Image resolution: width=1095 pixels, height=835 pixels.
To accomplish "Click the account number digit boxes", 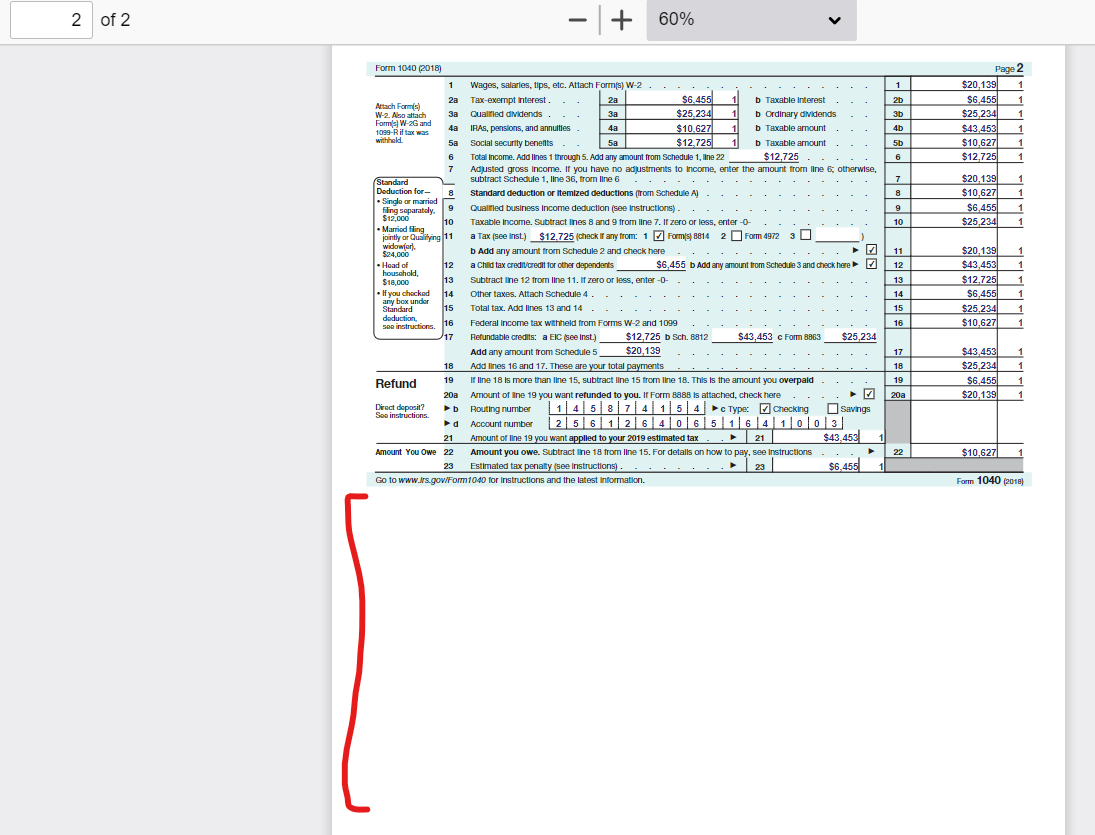I will coord(696,423).
